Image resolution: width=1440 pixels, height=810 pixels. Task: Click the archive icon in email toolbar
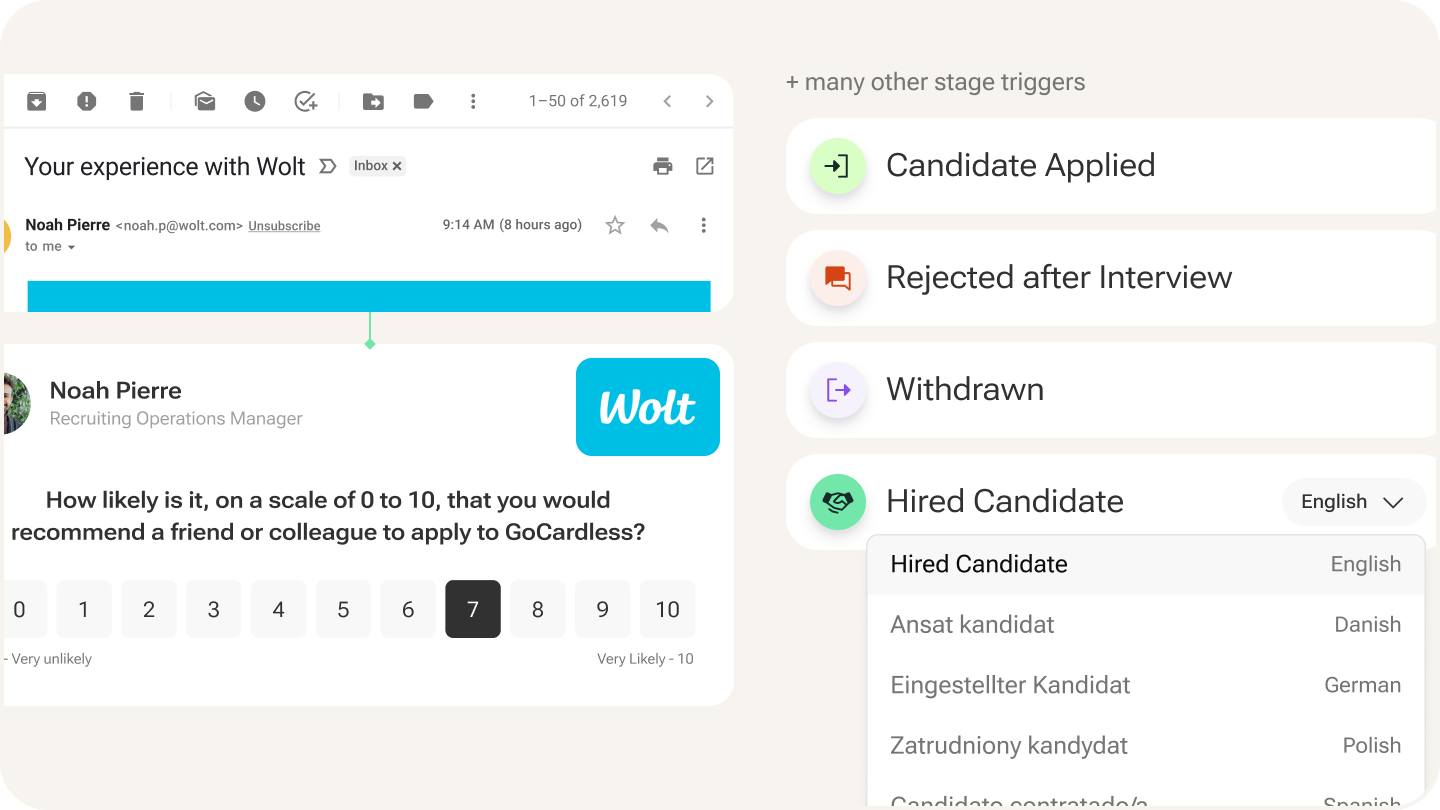click(x=37, y=101)
